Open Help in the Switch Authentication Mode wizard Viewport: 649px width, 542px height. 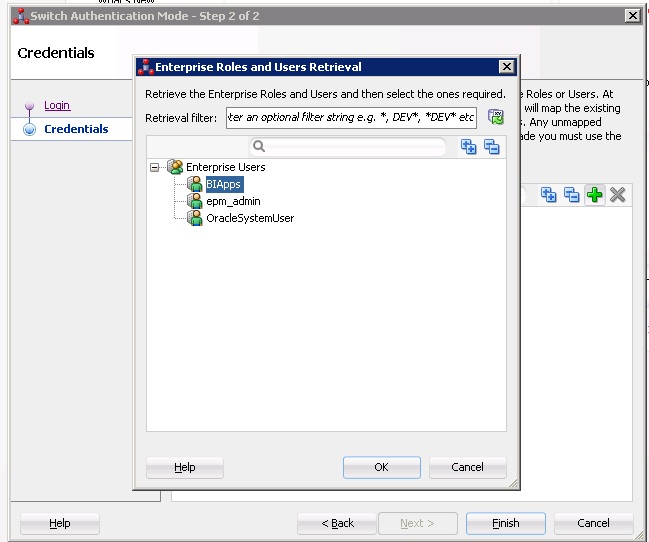pyautogui.click(x=60, y=523)
